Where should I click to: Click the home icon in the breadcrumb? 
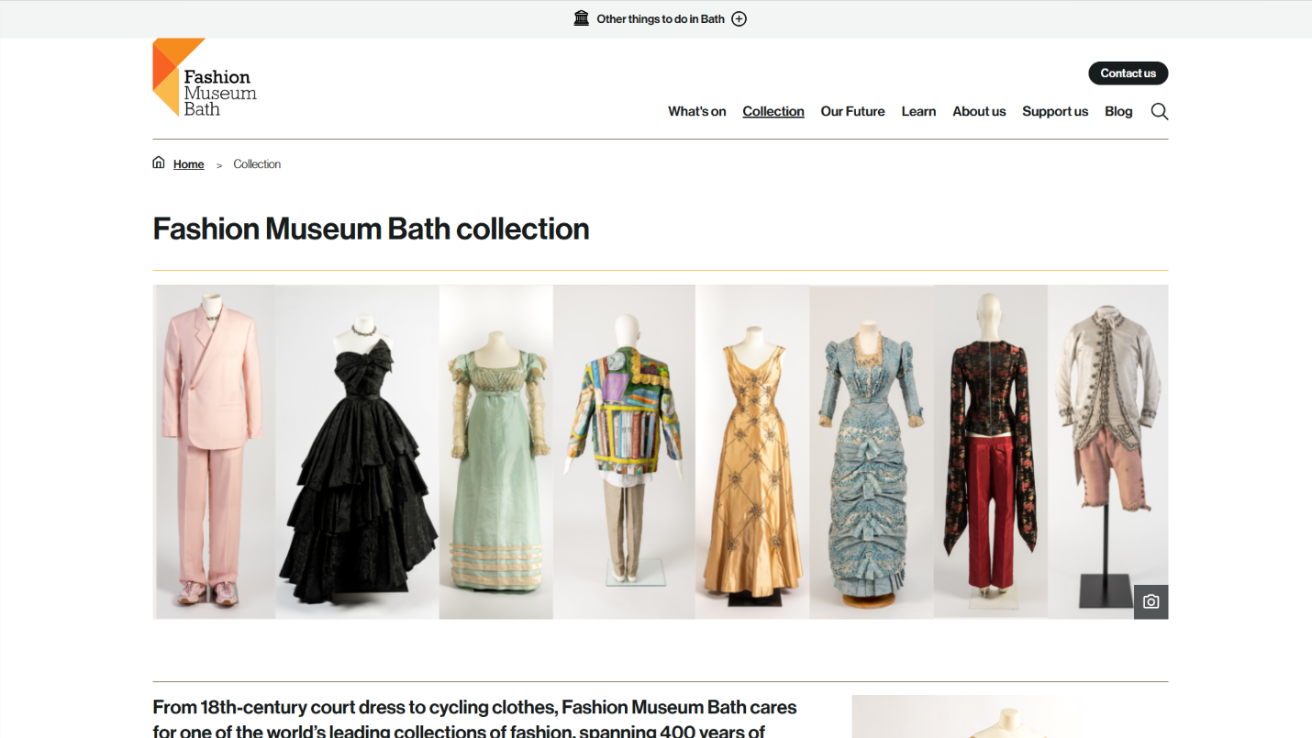click(158, 162)
